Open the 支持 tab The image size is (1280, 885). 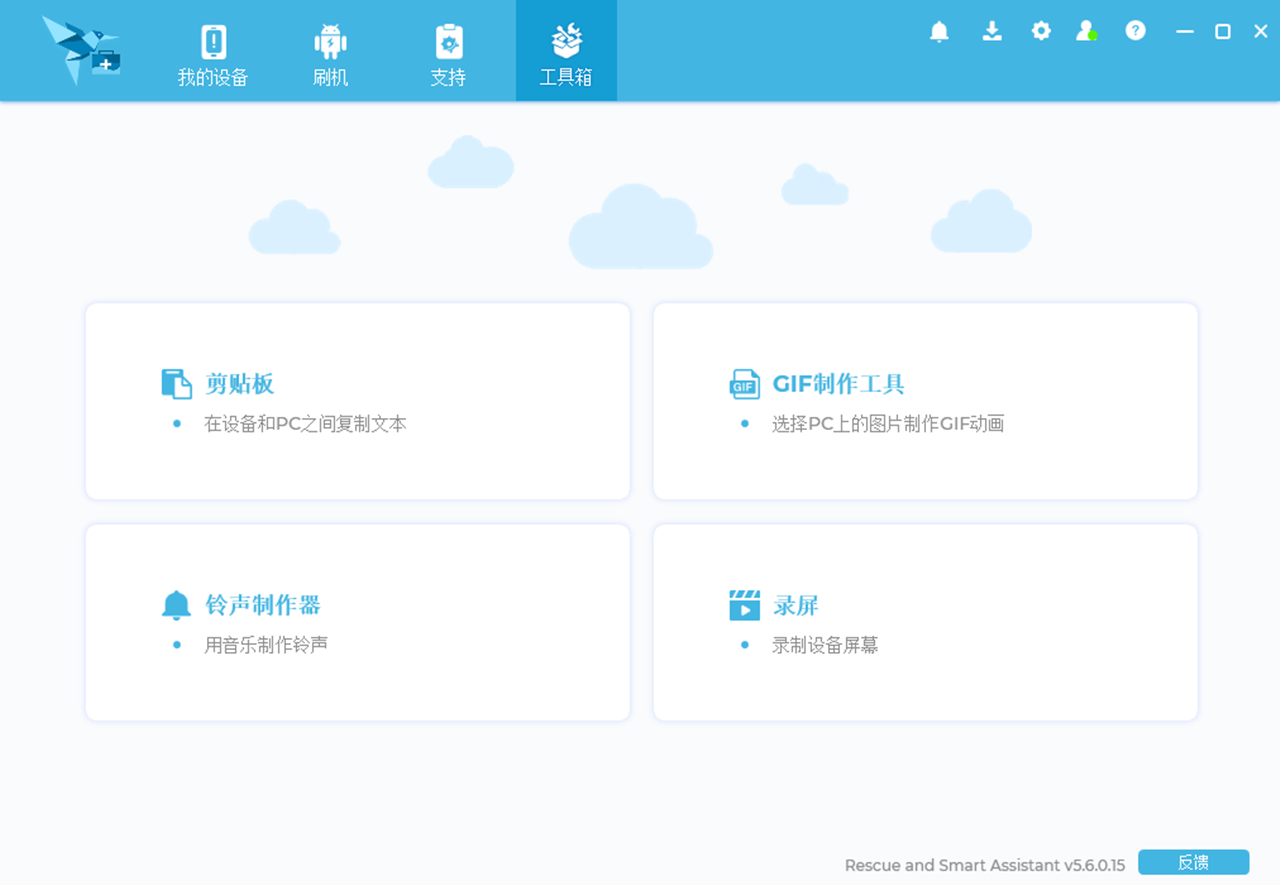pos(448,51)
